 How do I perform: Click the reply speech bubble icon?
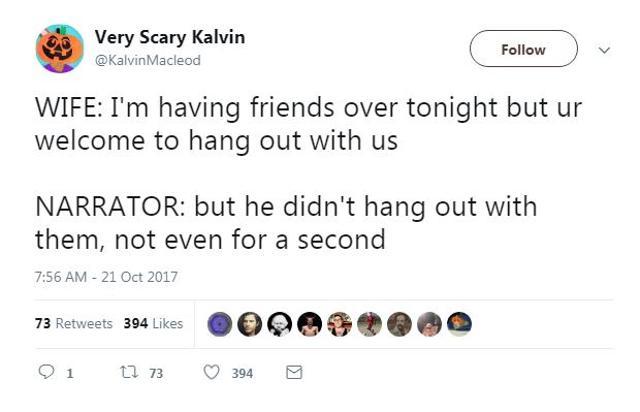coord(46,372)
